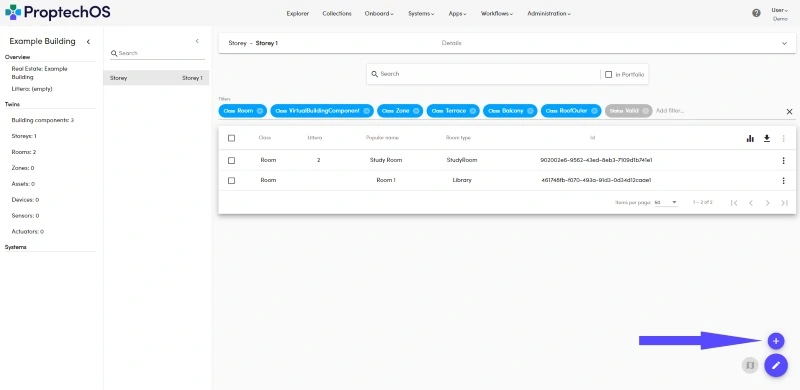
Task: Click the Room 1 popular name cell
Action: [x=386, y=180]
